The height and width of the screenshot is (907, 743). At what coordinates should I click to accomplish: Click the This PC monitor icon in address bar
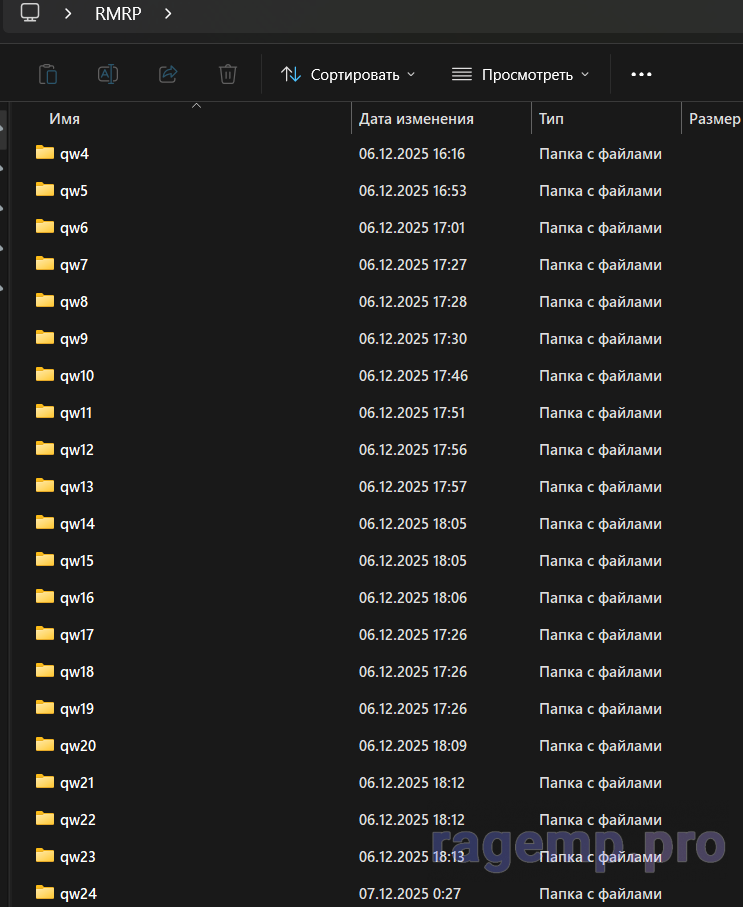[x=31, y=13]
